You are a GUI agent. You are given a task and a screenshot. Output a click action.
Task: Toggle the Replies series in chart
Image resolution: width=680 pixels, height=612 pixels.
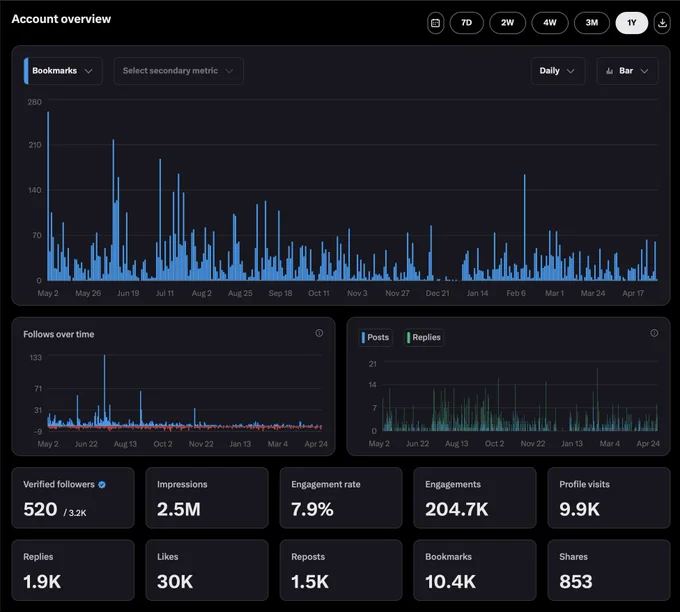424,337
